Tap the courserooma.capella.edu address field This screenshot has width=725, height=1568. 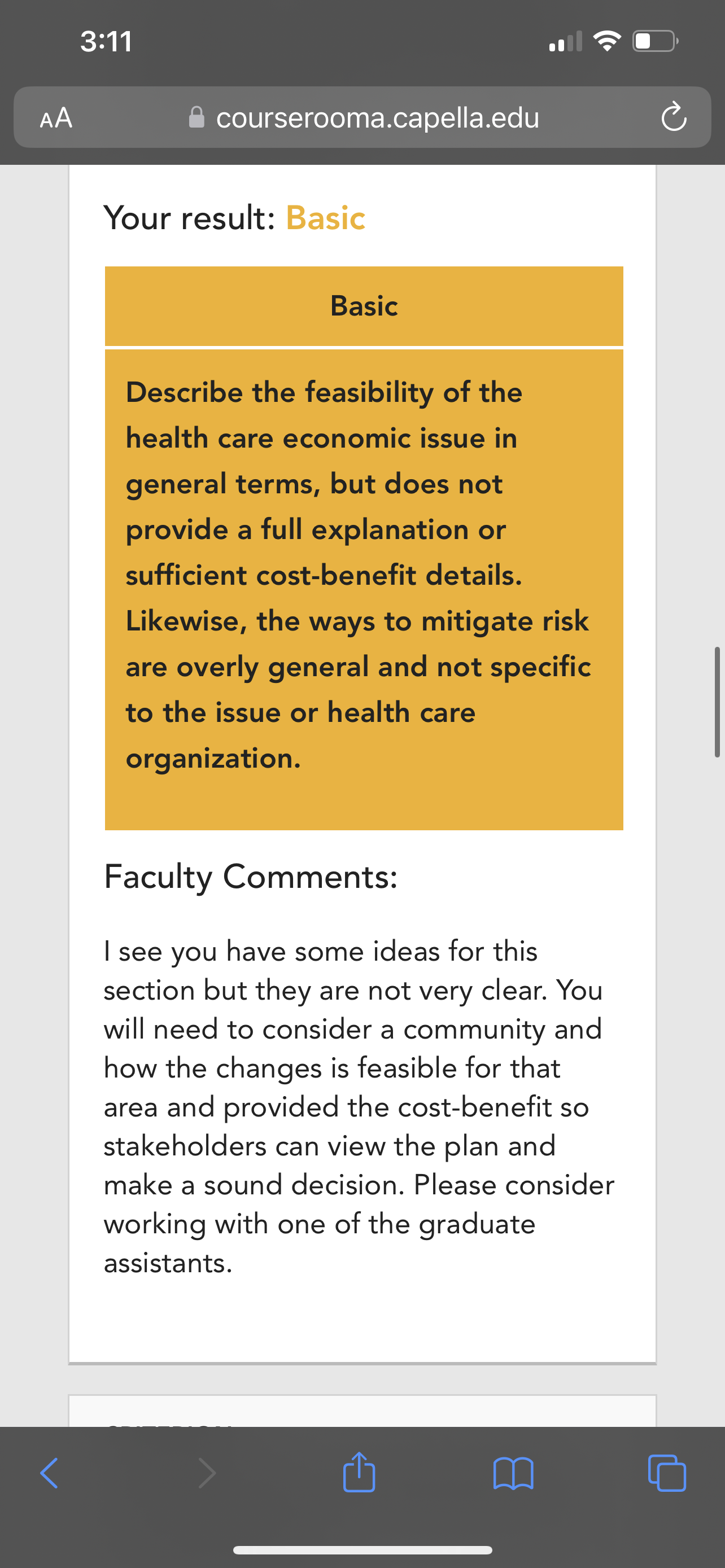(363, 117)
